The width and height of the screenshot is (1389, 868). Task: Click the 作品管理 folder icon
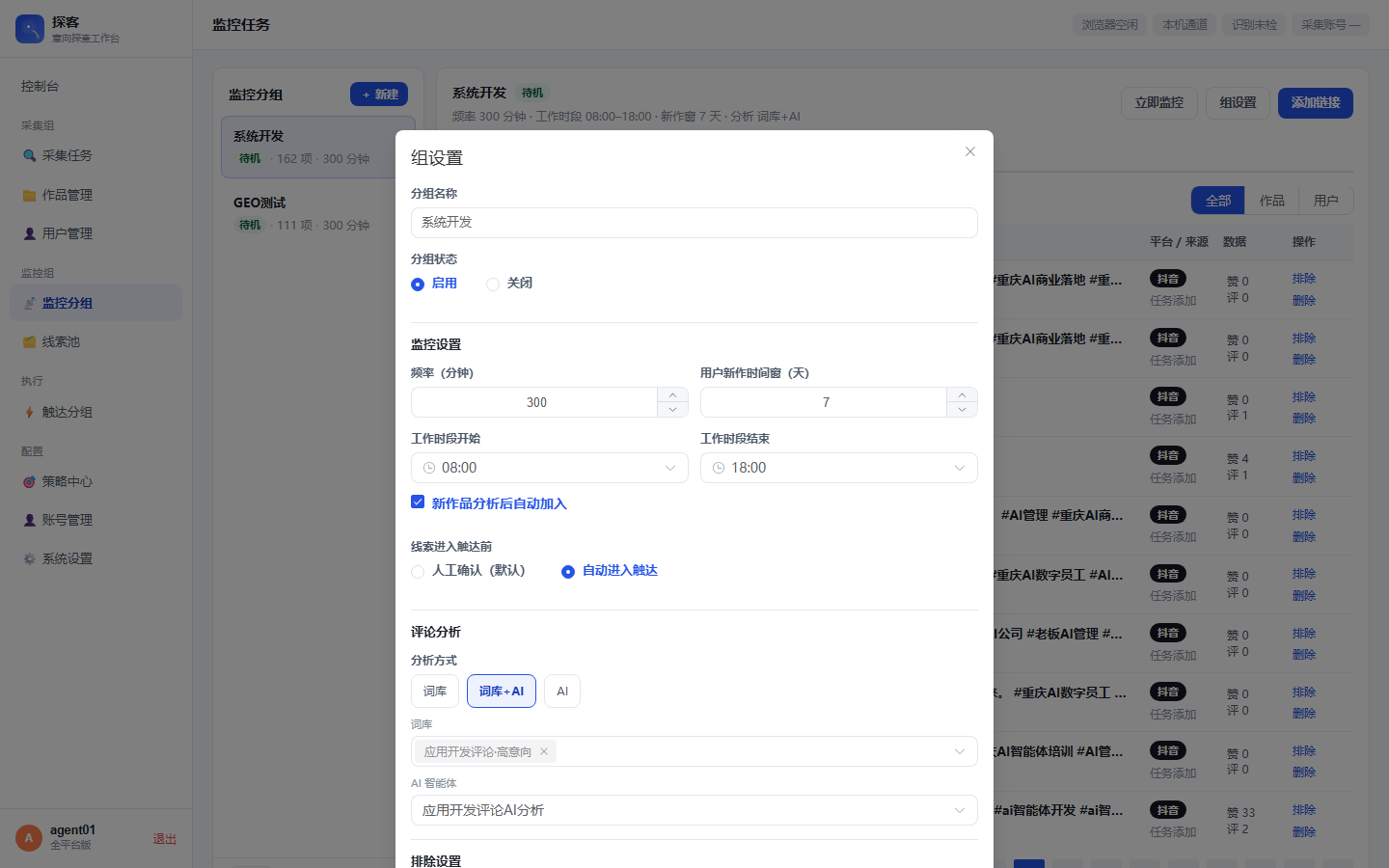tap(29, 195)
